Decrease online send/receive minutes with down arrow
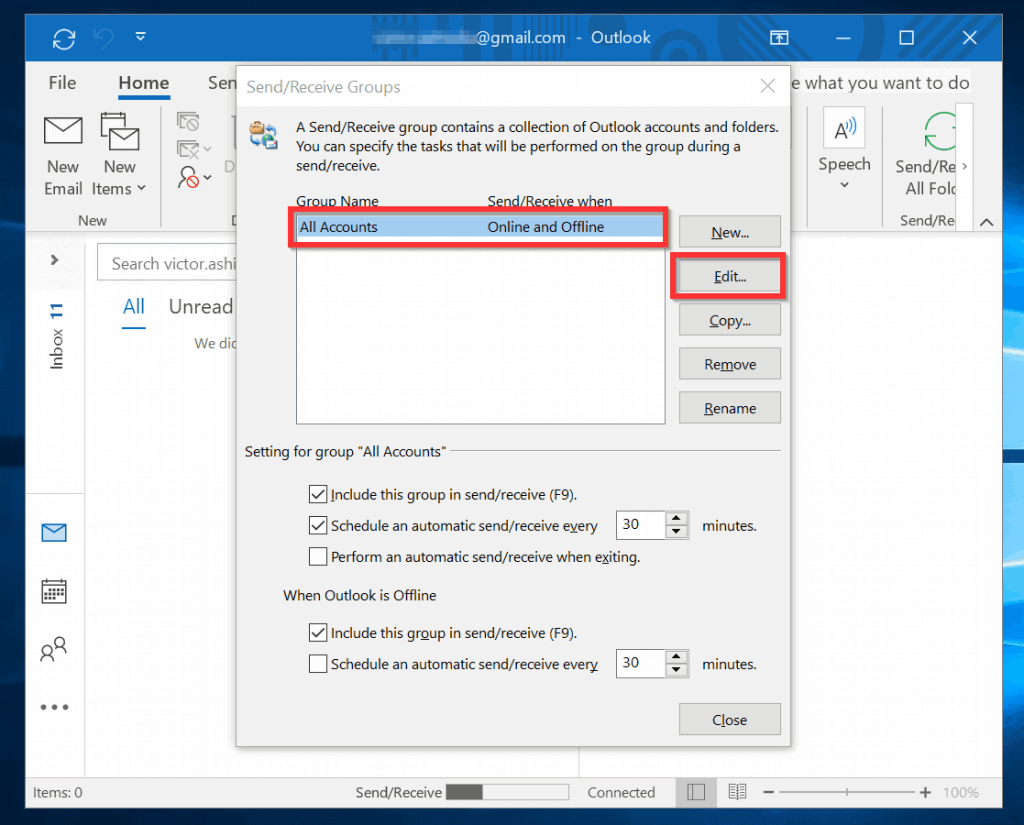This screenshot has height=825, width=1024. (677, 532)
